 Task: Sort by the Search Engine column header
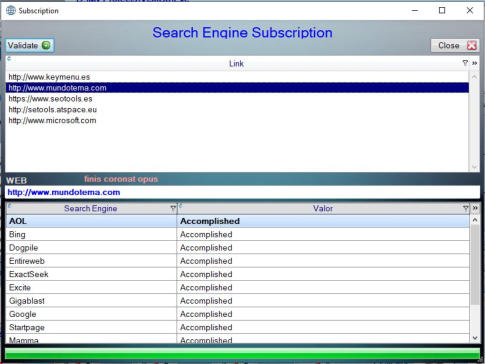(90, 208)
